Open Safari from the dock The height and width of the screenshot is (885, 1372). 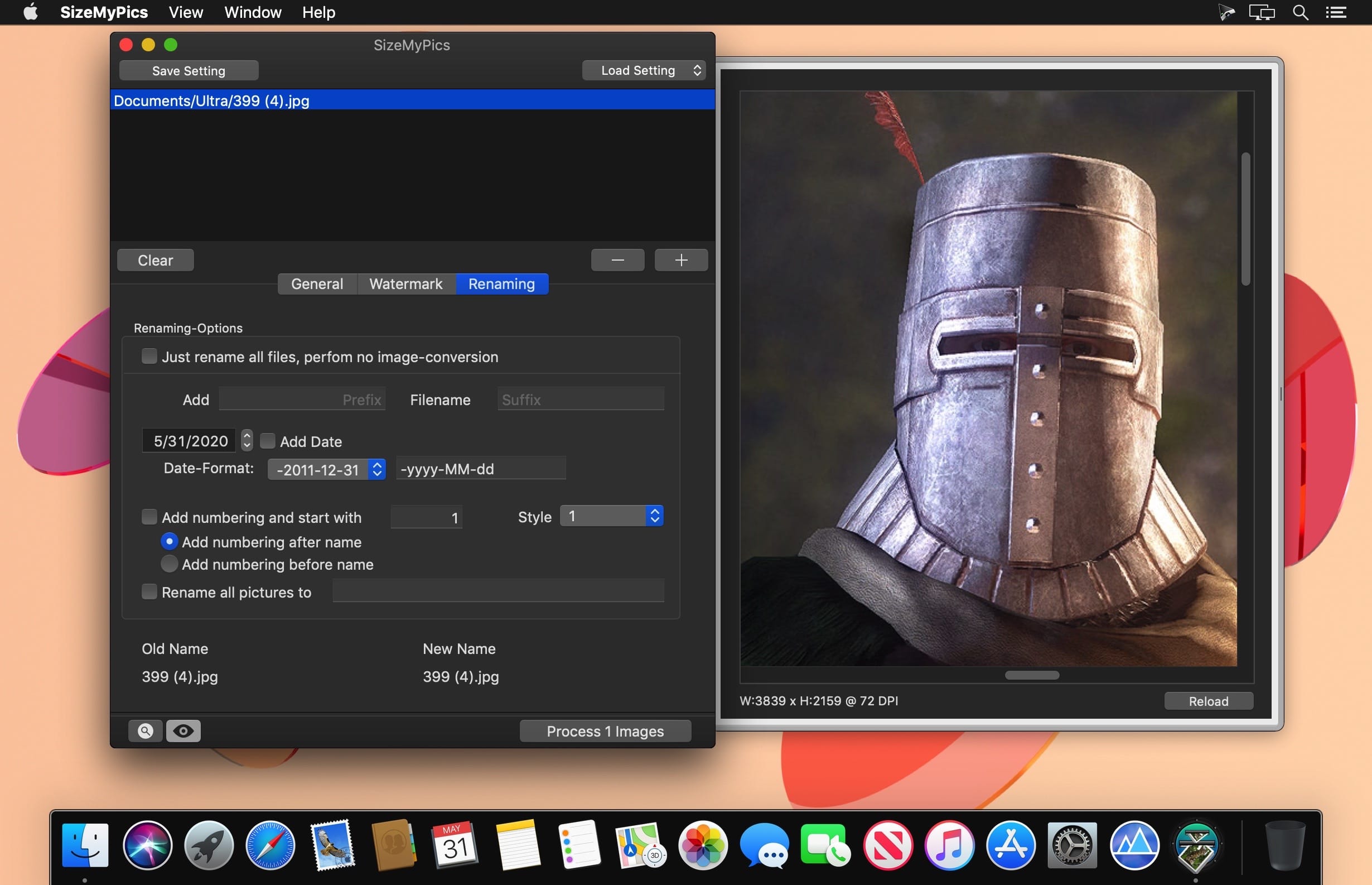270,845
